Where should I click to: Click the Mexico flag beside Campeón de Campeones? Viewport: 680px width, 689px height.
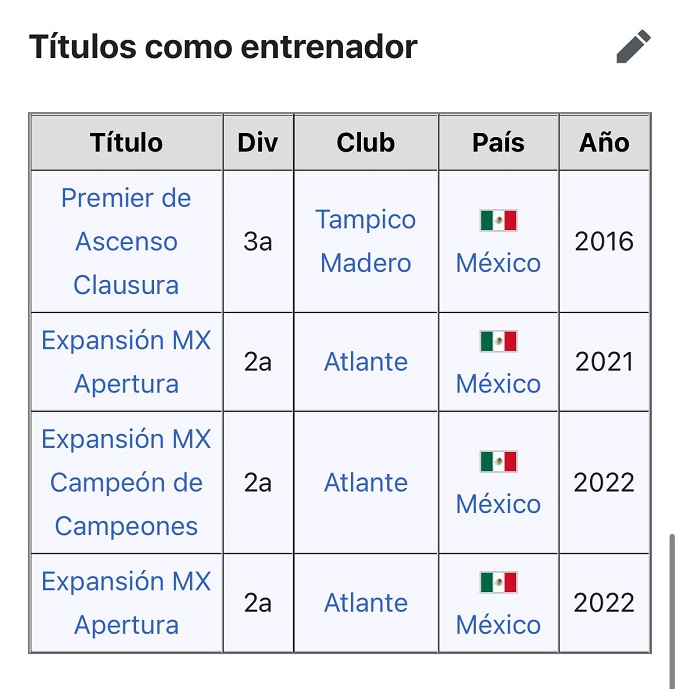(498, 461)
